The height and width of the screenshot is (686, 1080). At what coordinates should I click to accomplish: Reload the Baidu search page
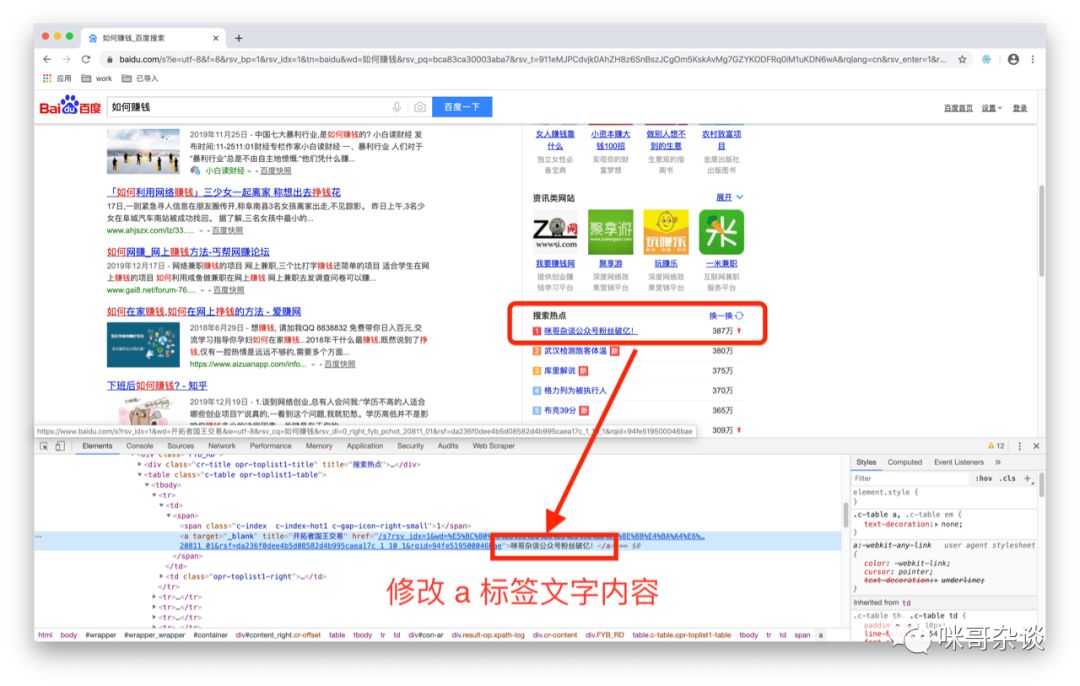click(x=86, y=59)
